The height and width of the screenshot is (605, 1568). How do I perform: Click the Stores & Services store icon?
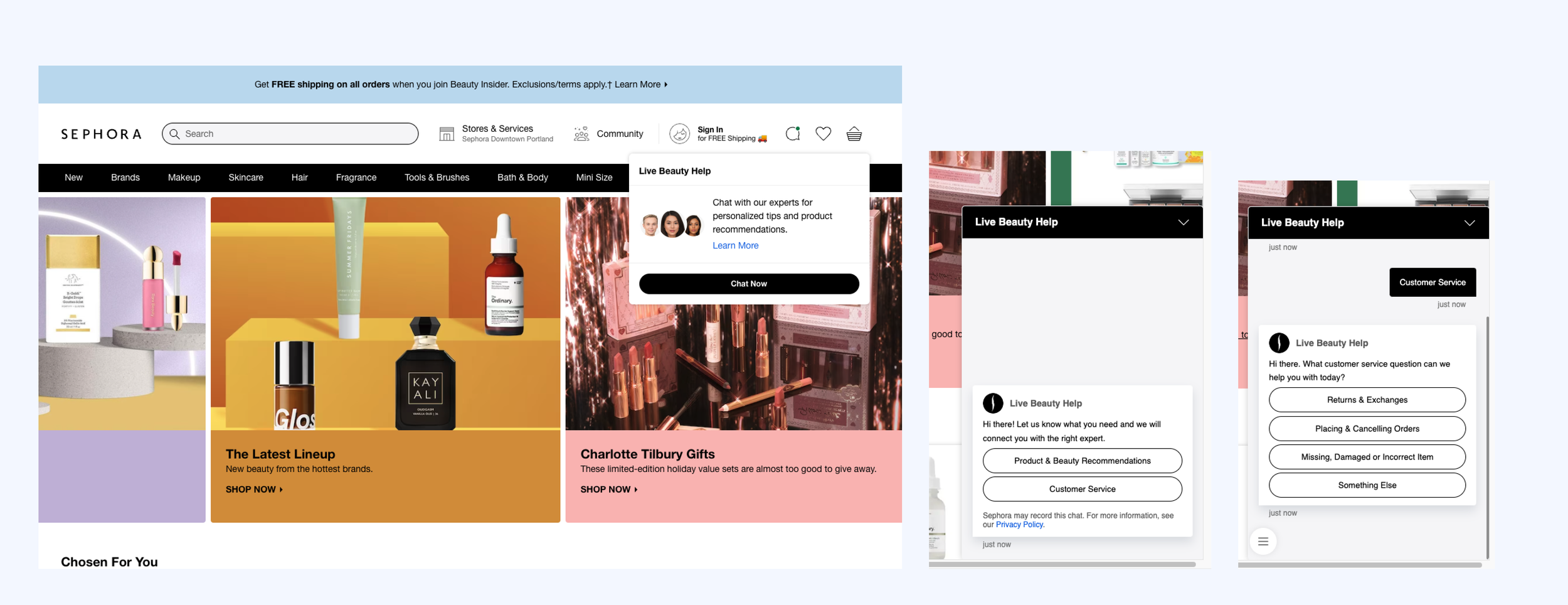447,134
